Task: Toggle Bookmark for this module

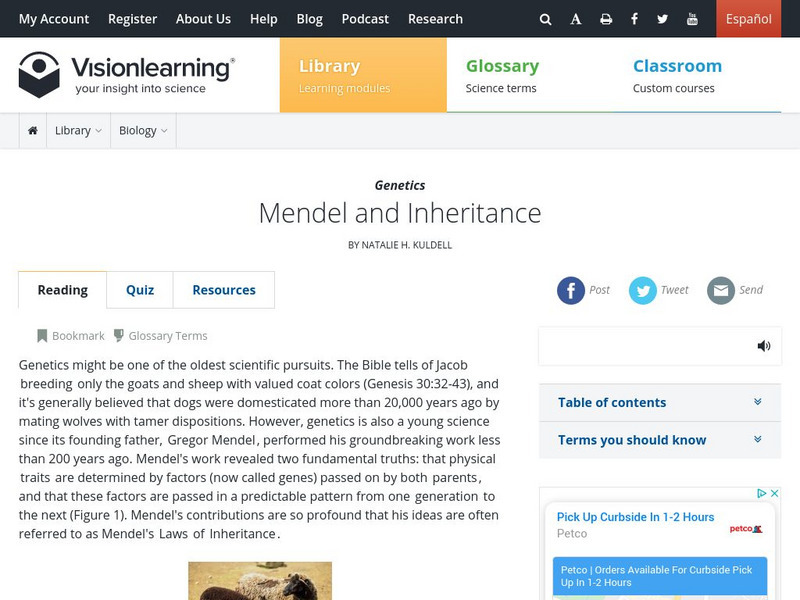Action: (x=70, y=336)
